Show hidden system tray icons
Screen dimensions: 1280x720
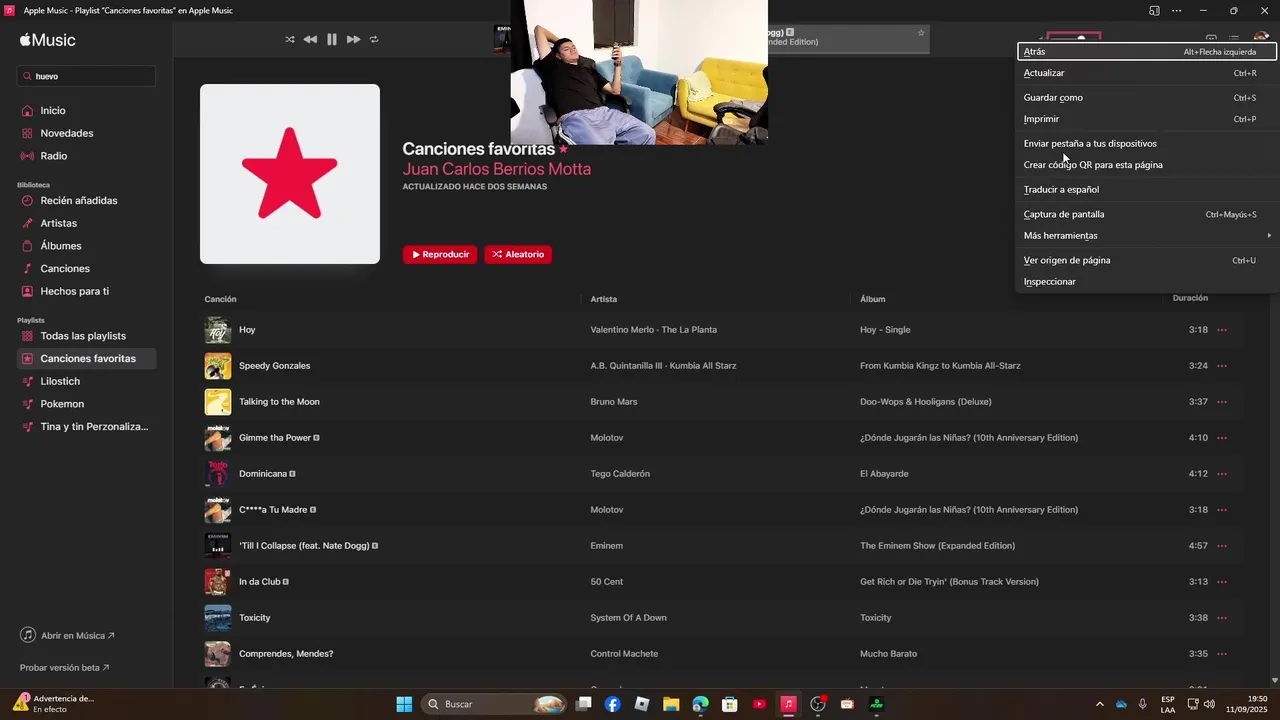click(1100, 704)
